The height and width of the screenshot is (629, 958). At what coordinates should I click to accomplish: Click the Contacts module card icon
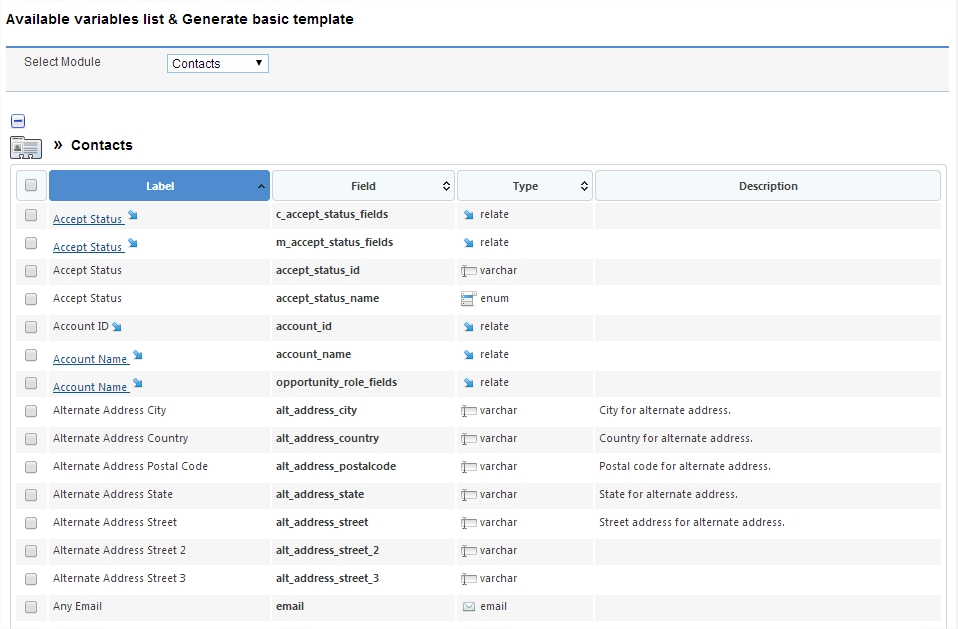coord(26,147)
